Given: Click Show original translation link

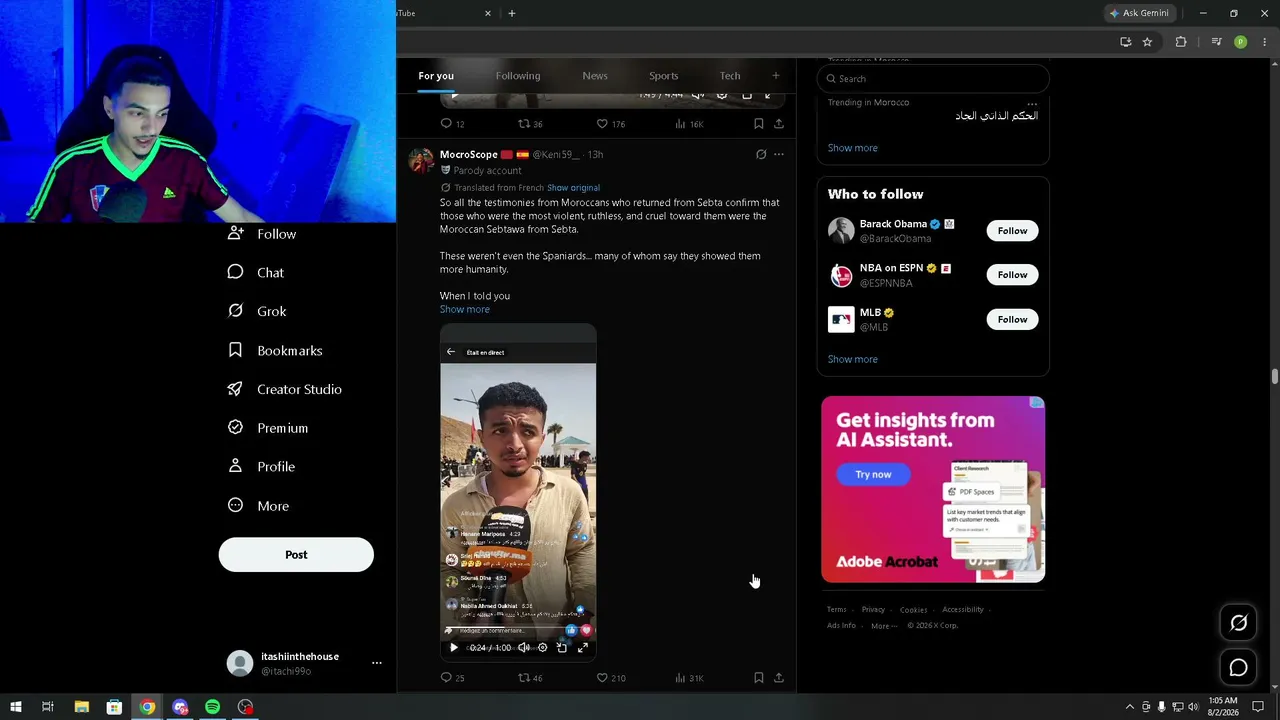Looking at the screenshot, I should pos(573,188).
